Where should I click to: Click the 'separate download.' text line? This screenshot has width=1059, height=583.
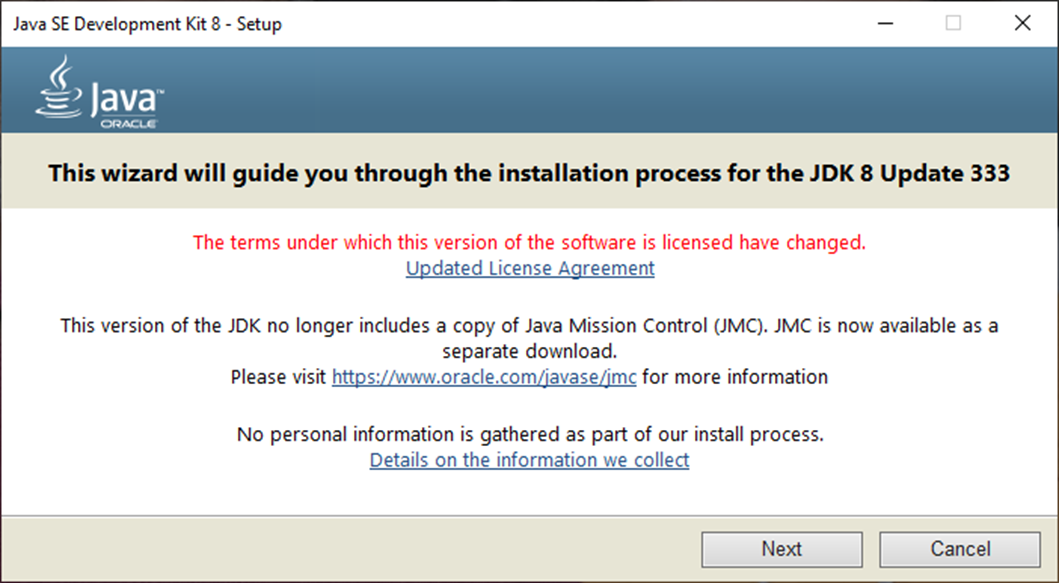(529, 351)
